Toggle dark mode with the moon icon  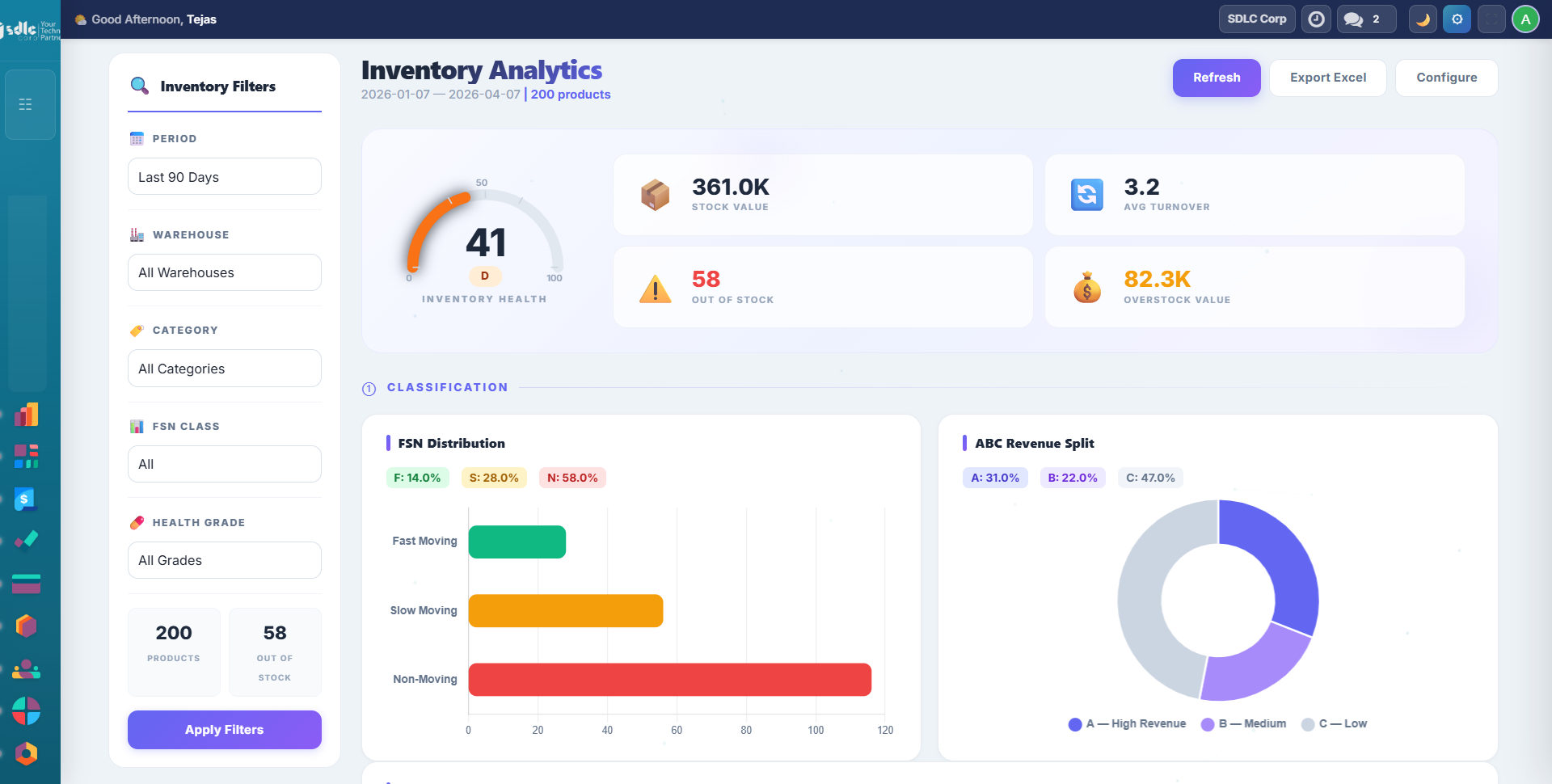tap(1423, 19)
